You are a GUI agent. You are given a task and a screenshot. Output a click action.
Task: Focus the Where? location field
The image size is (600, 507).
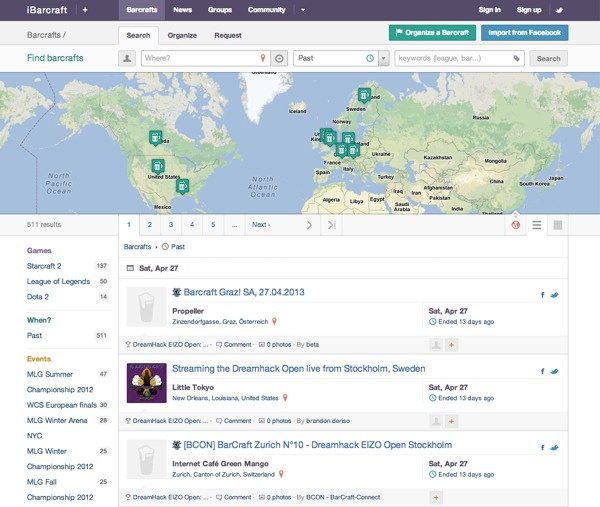(205, 59)
